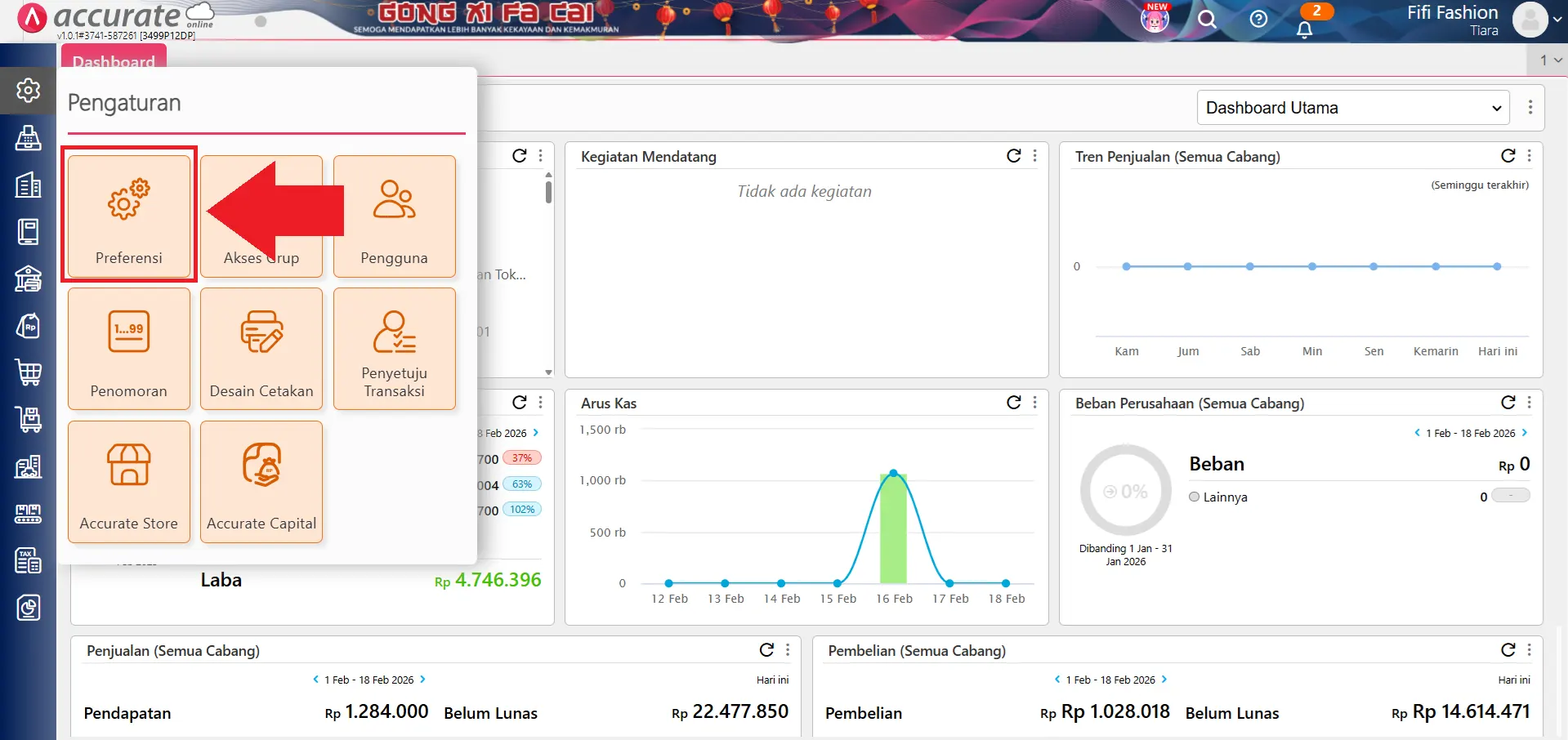Screen dimensions: 1568x740
Task: Click the notification bell icon
Action: (1304, 29)
